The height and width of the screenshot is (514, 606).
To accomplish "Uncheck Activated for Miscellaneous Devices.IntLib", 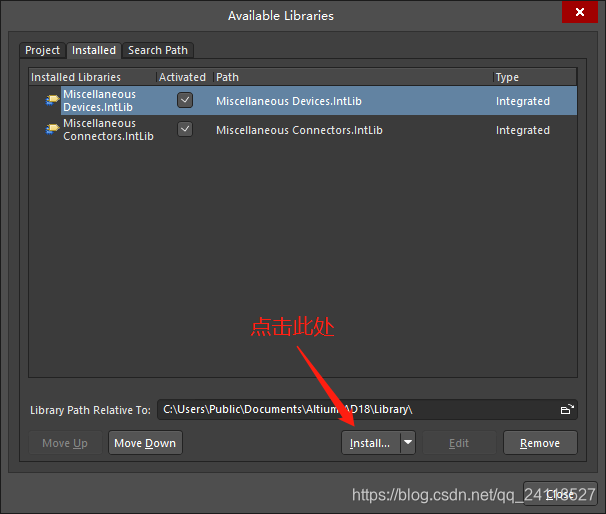I will click(x=185, y=100).
